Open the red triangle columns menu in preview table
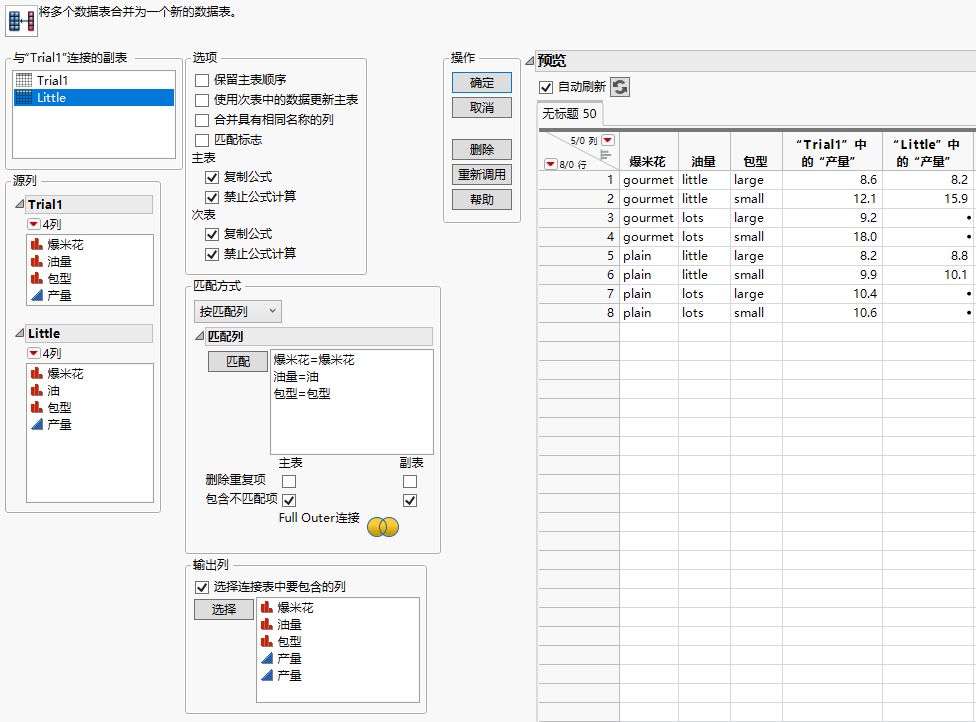The width and height of the screenshot is (976, 722). pyautogui.click(x=607, y=141)
